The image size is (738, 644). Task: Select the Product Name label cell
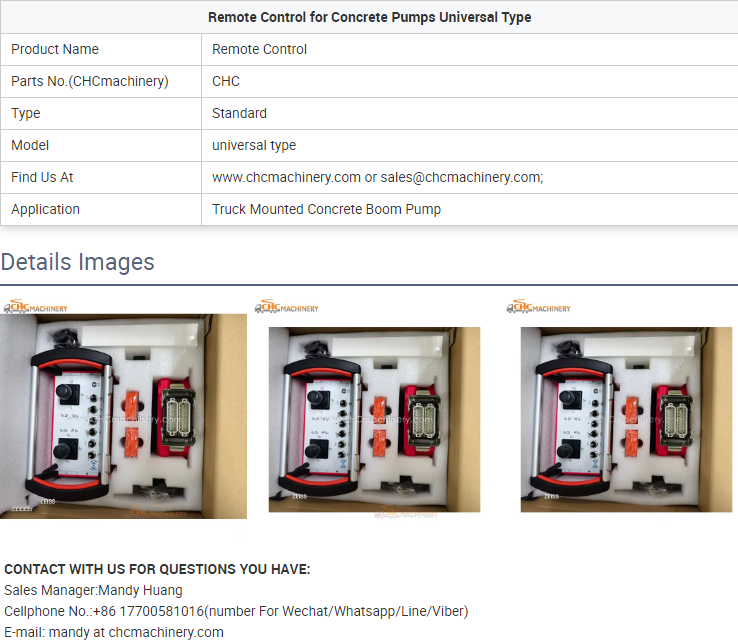tap(101, 49)
